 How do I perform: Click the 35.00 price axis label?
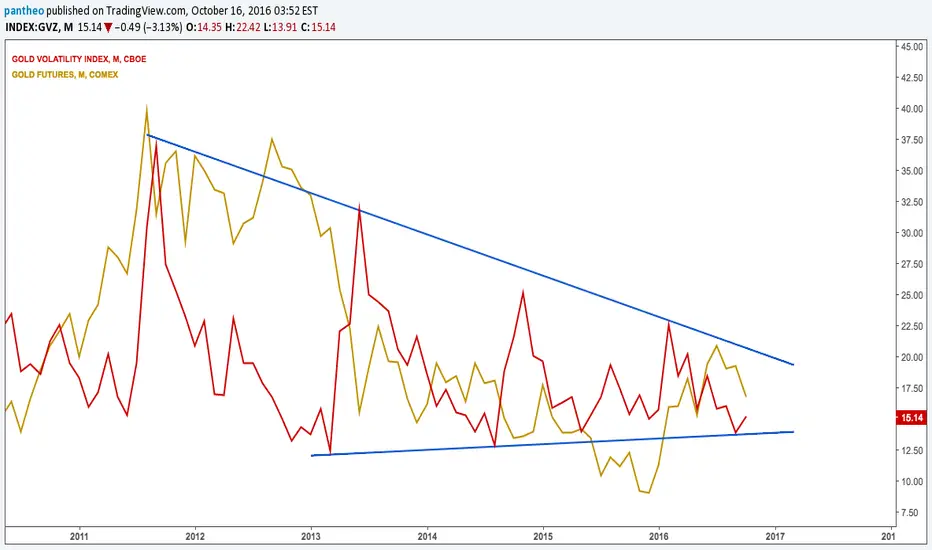pos(912,171)
